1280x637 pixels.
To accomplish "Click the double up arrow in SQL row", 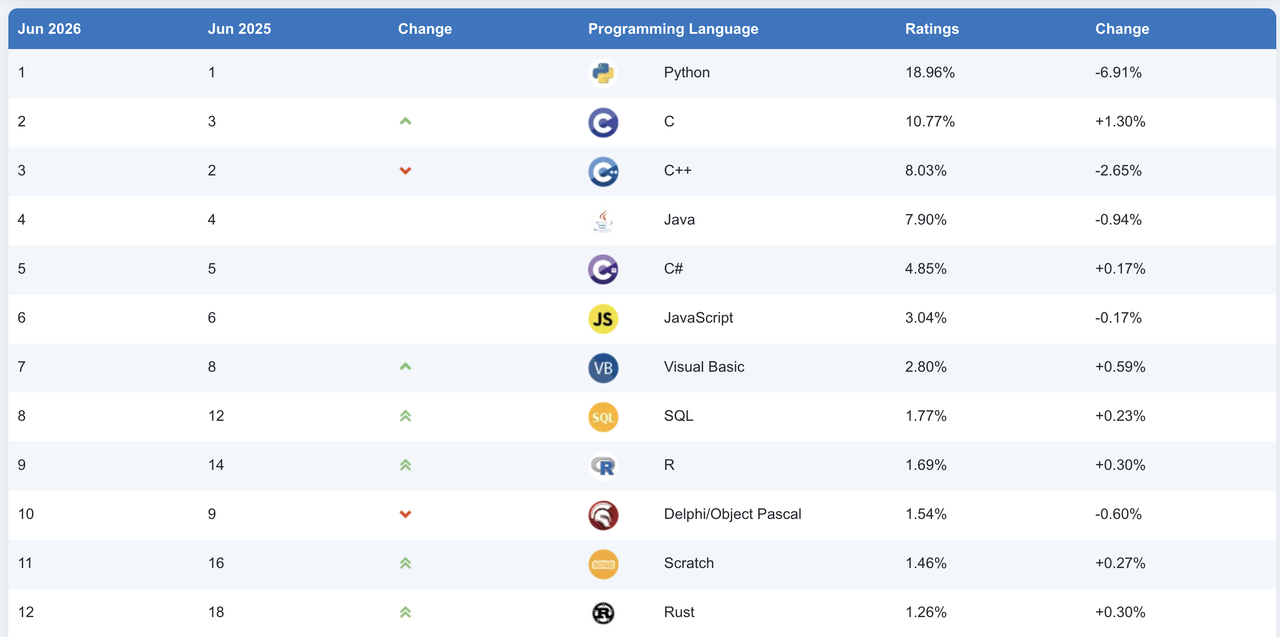I will click(x=405, y=416).
